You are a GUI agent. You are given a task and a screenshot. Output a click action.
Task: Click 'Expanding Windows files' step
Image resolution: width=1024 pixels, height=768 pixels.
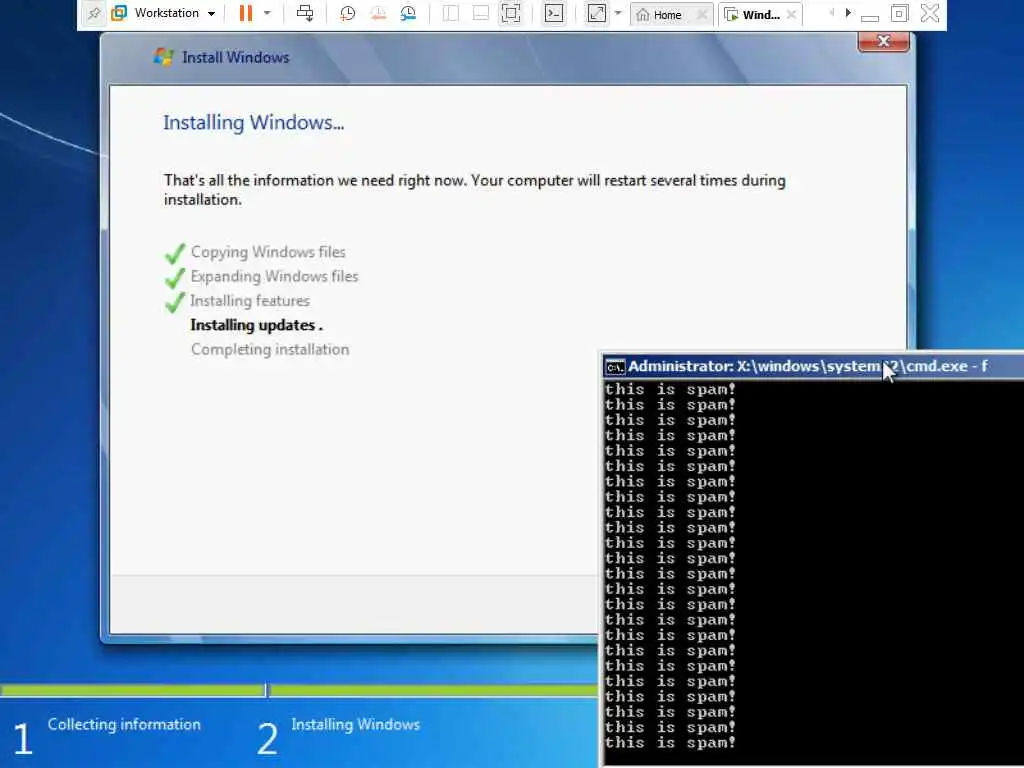pos(274,276)
